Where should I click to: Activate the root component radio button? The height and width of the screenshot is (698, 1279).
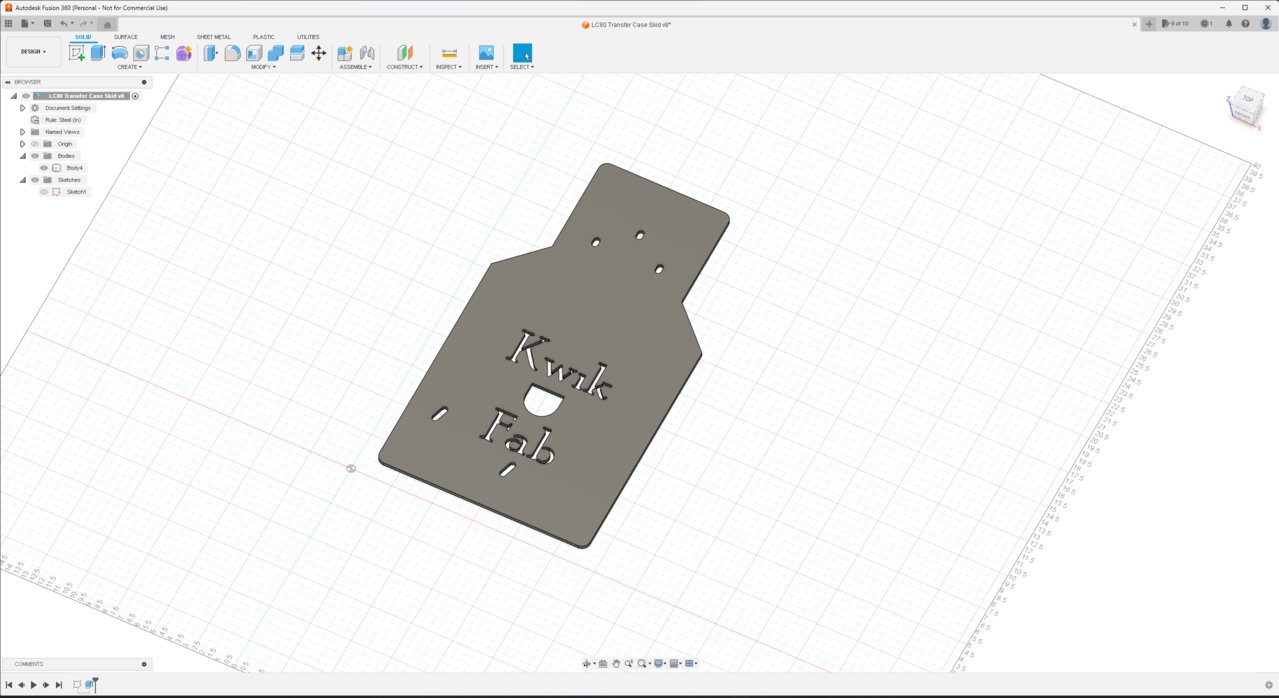tap(135, 96)
